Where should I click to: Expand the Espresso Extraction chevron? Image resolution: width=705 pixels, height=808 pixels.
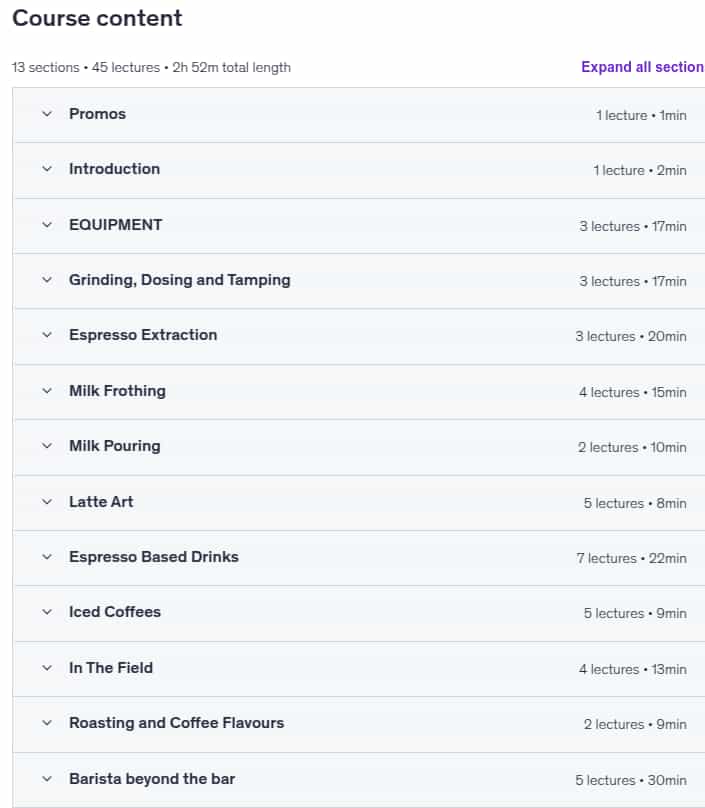(47, 335)
